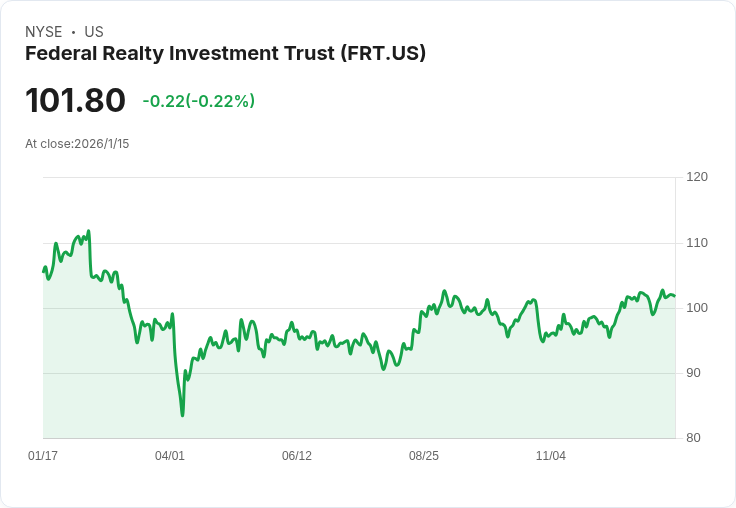Click the At close 2026/1/15 date text
Screen dimensions: 736x508
(77, 144)
